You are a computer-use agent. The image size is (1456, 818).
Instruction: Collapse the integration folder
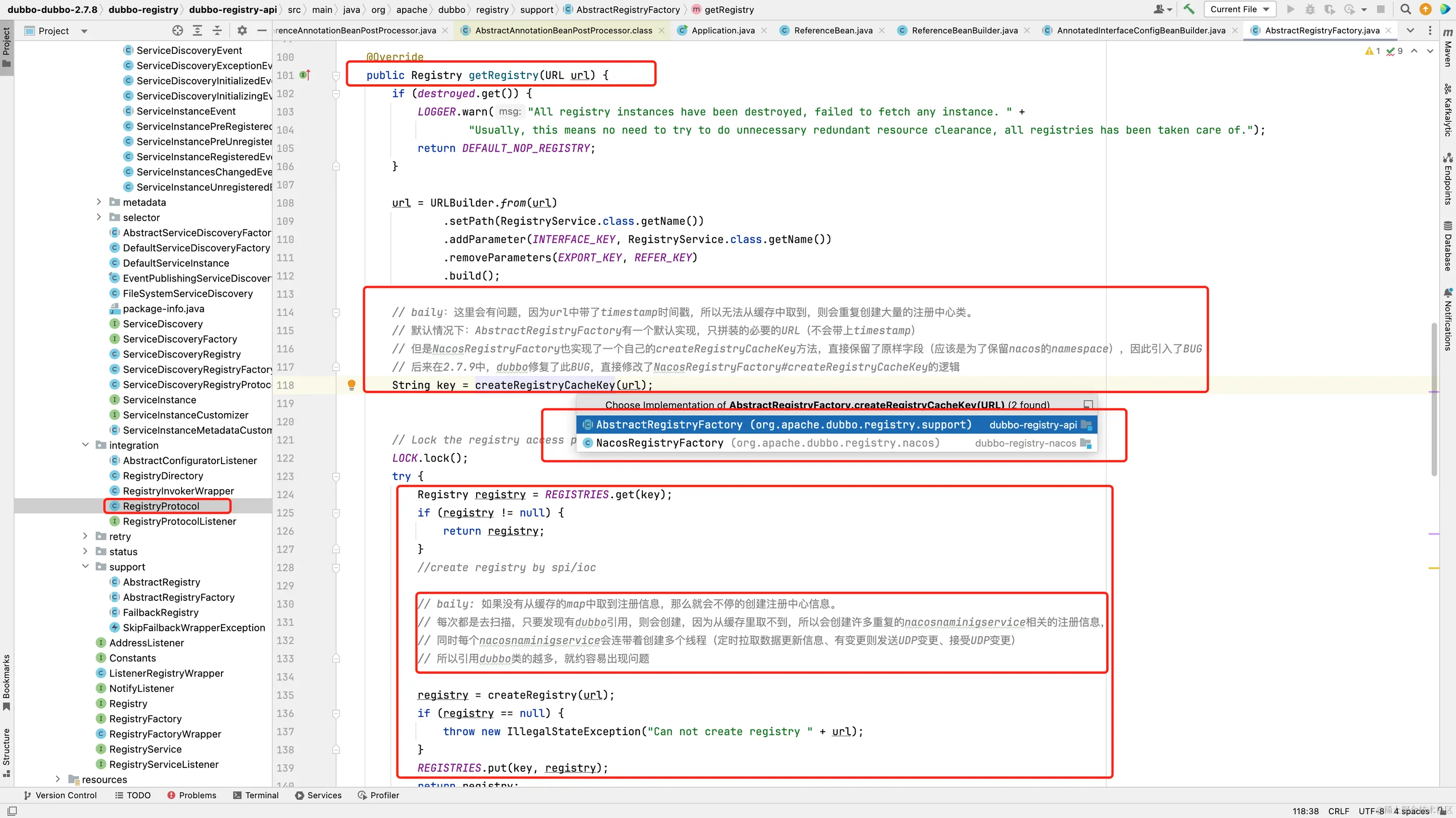tap(85, 445)
